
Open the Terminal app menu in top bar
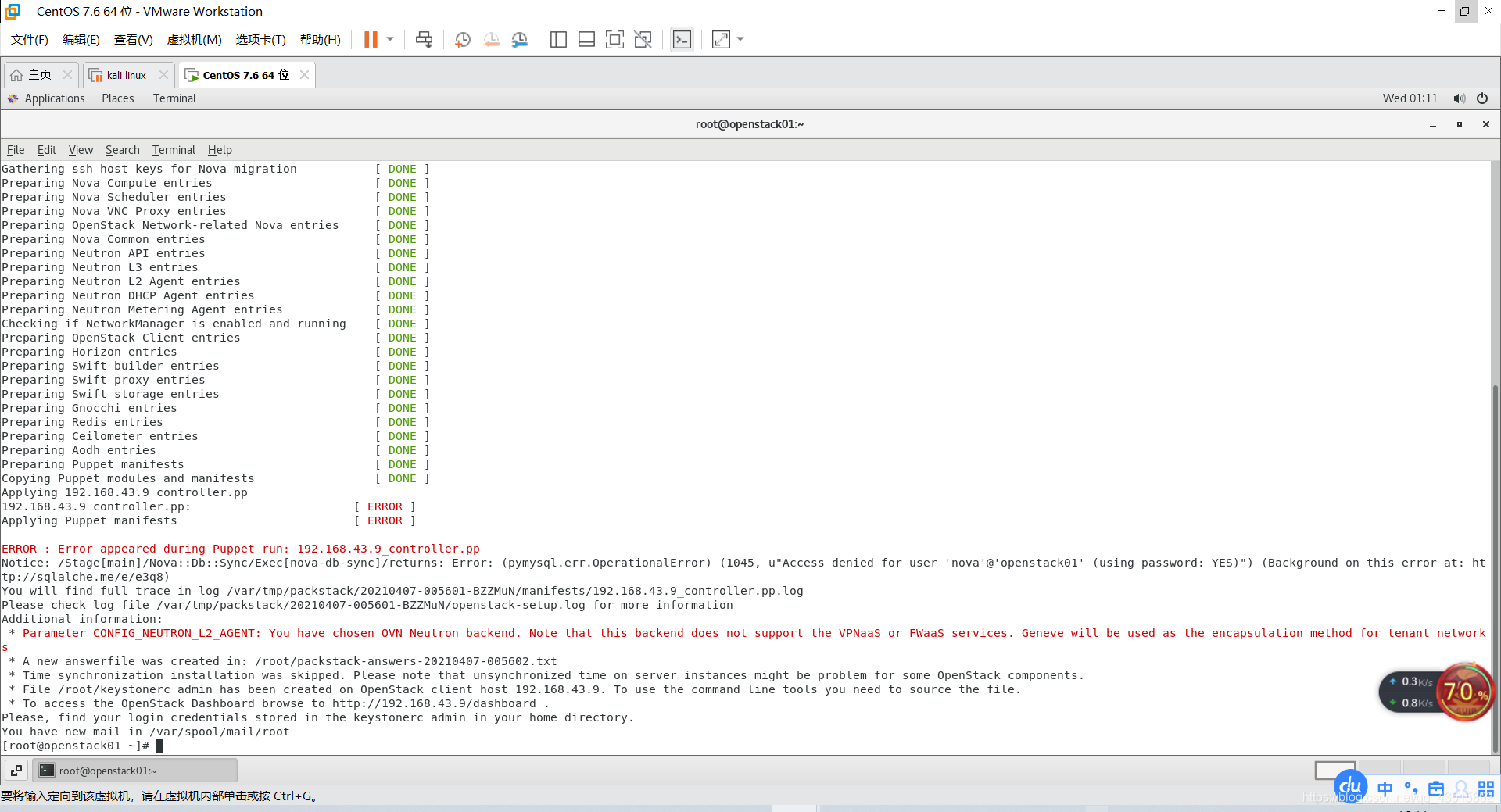pyautogui.click(x=174, y=98)
